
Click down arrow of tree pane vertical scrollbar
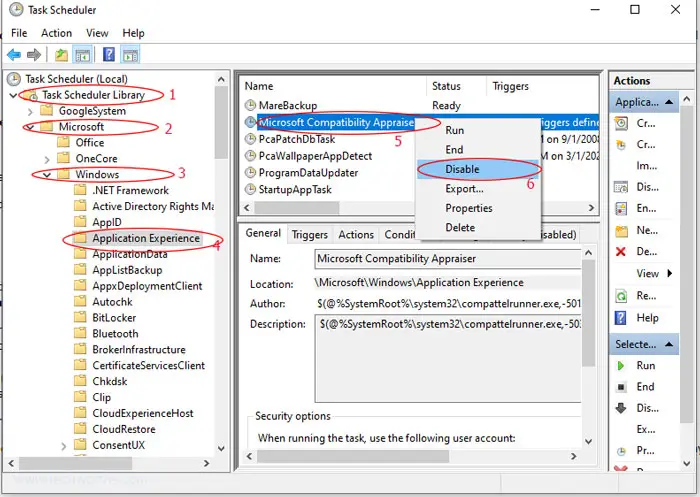pos(221,448)
